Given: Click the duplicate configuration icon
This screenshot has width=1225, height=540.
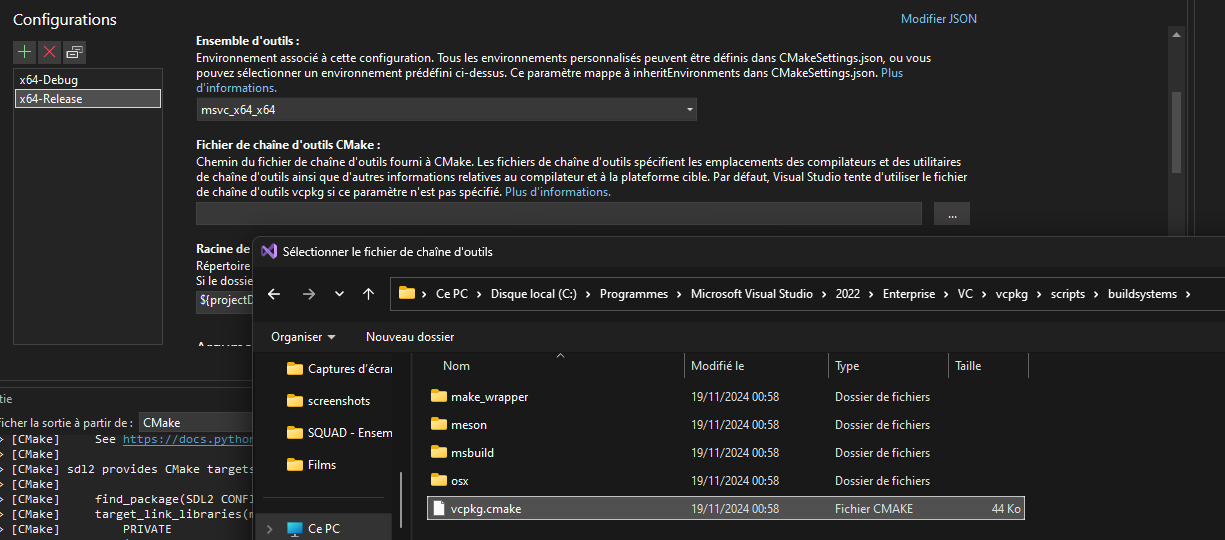Looking at the screenshot, I should pyautogui.click(x=75, y=52).
